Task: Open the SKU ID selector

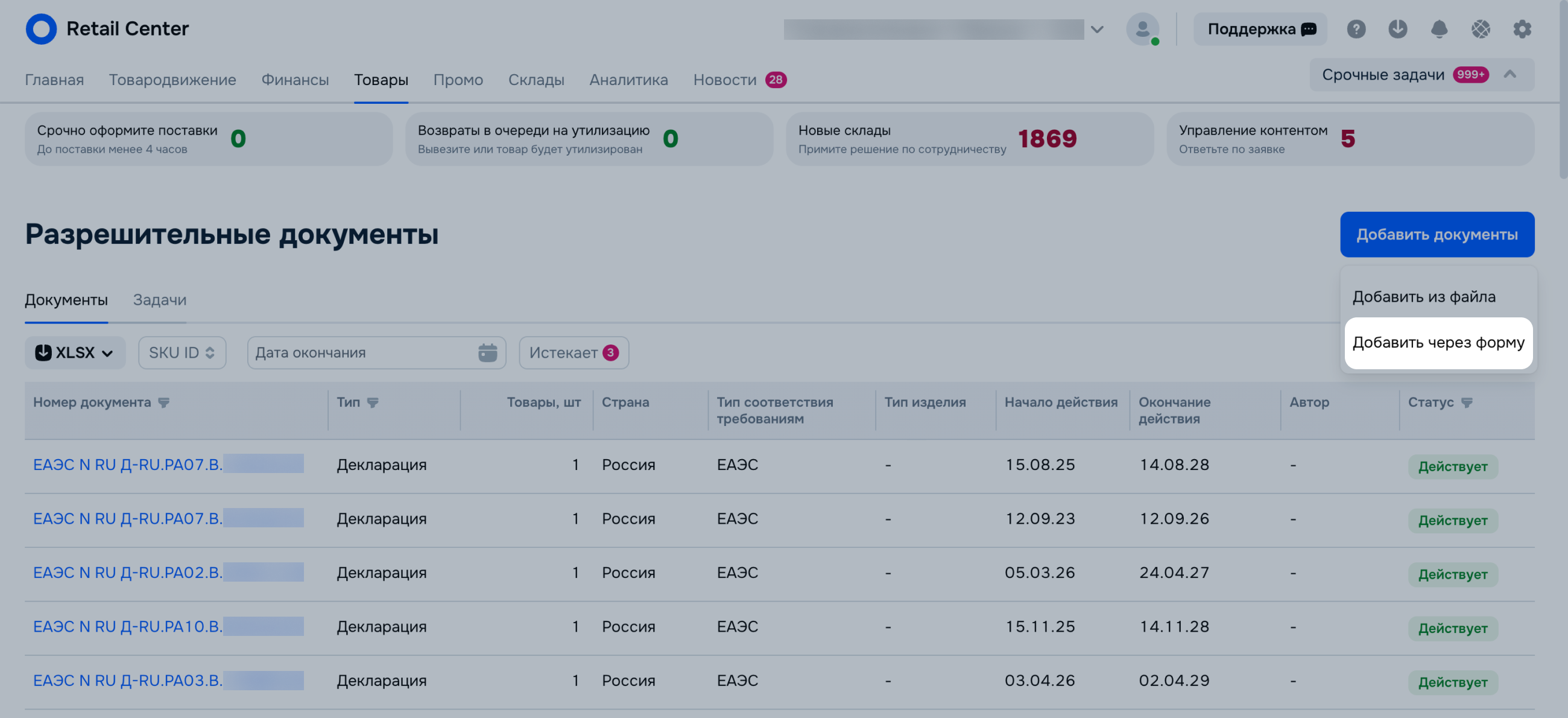Action: (x=182, y=352)
